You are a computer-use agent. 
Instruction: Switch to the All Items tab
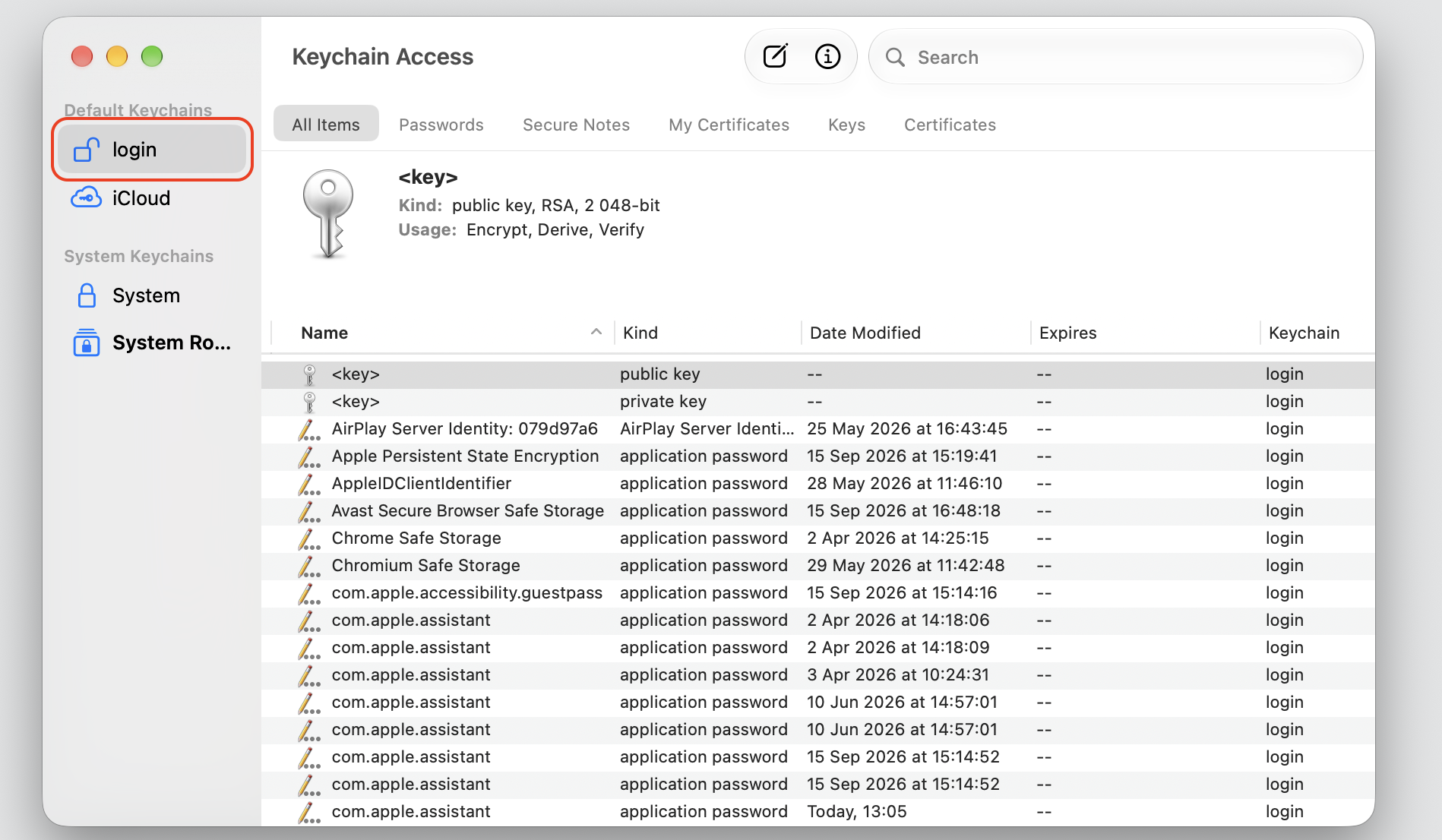pos(326,124)
